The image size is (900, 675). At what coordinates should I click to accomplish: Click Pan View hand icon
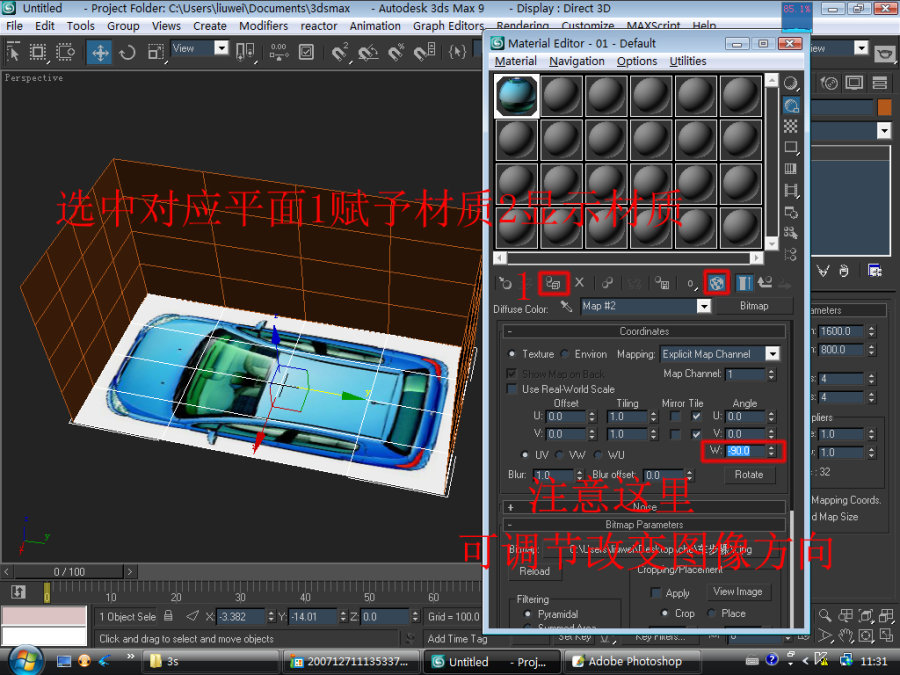(846, 636)
